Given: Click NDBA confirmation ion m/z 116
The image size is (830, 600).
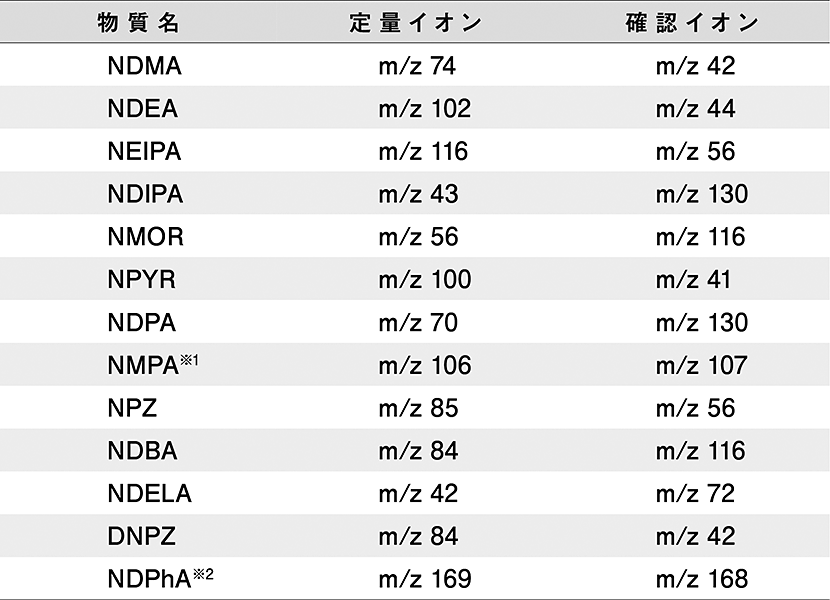Looking at the screenshot, I should tap(700, 451).
